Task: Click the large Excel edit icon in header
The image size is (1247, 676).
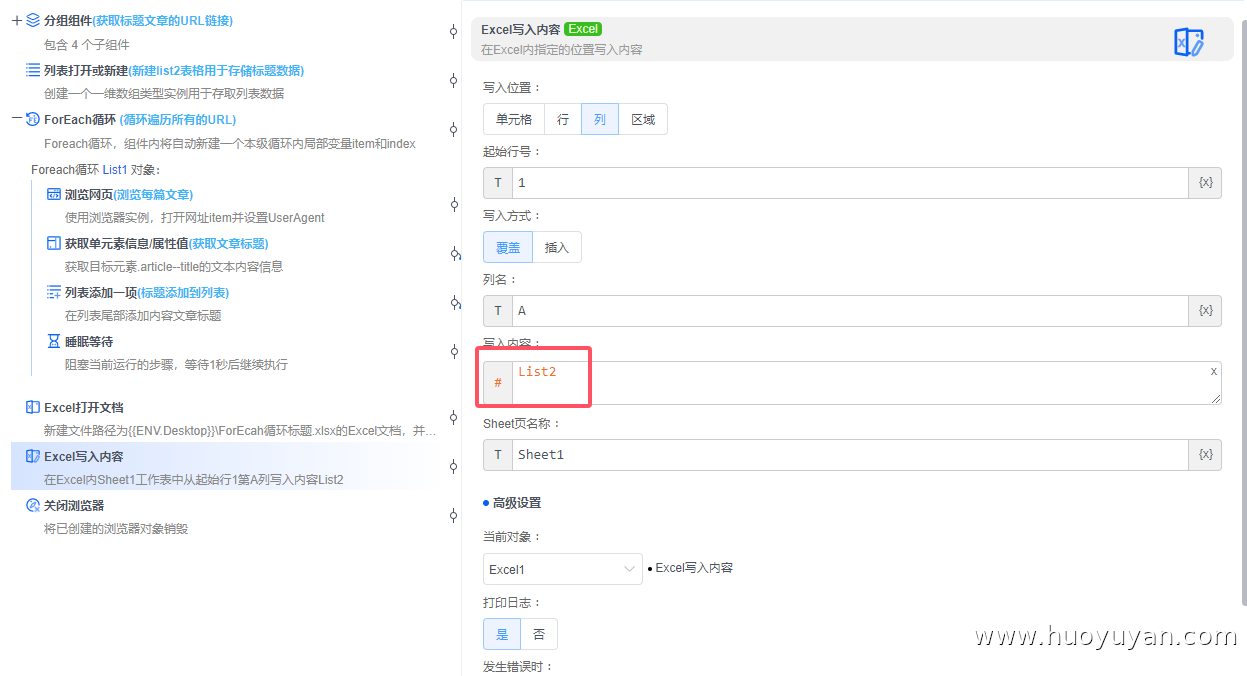Action: tap(1188, 42)
